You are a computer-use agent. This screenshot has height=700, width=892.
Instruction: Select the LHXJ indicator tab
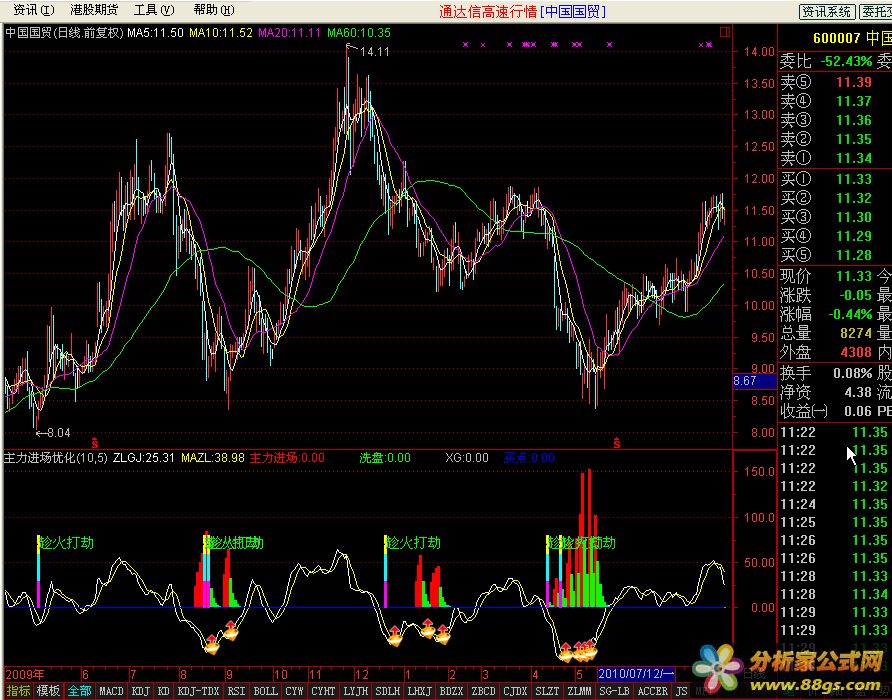coord(420,691)
